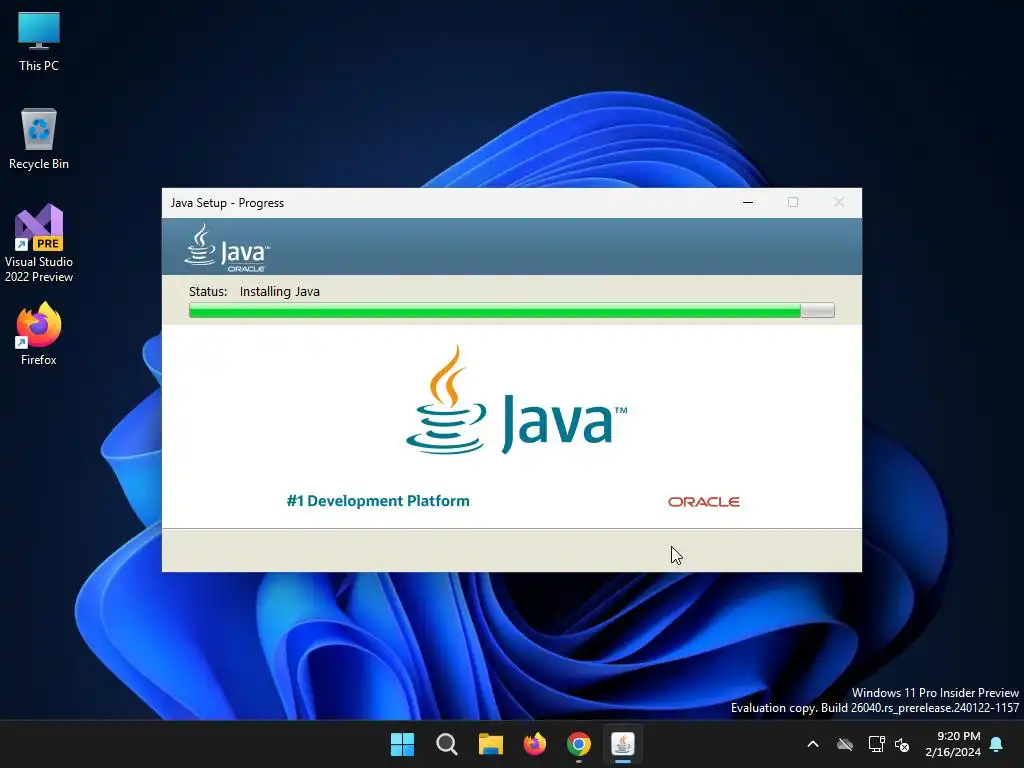Click the "Status:" label

tap(208, 291)
